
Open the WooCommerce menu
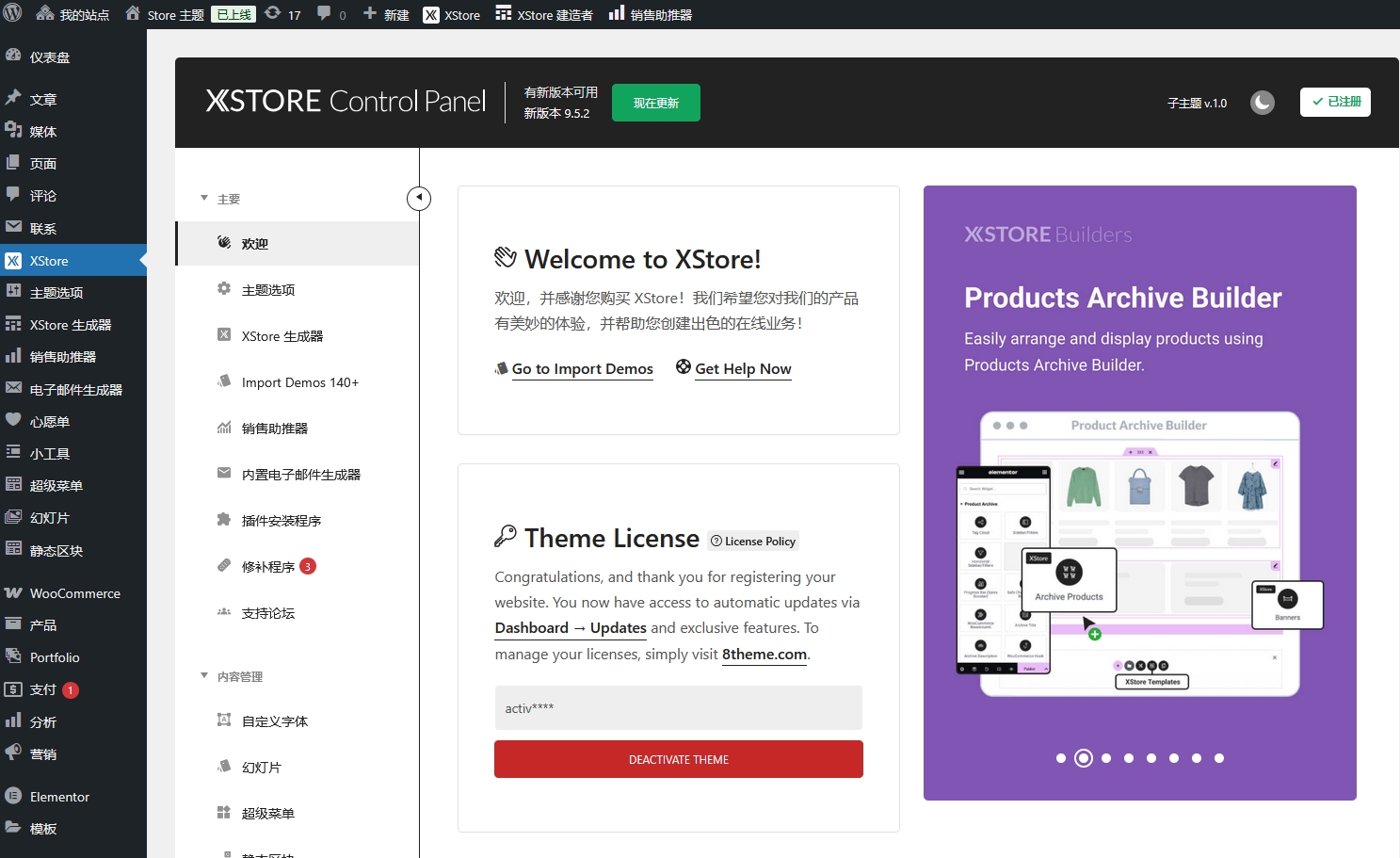73,593
